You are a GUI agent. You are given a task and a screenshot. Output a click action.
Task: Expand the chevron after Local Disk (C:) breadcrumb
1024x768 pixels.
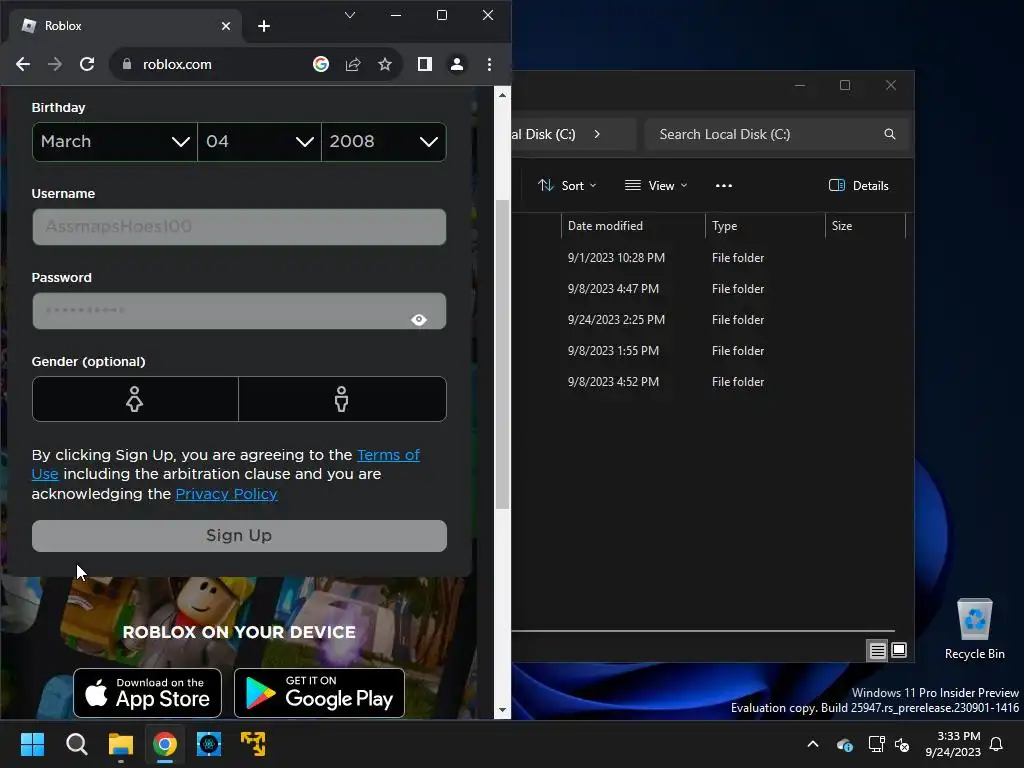pos(596,134)
